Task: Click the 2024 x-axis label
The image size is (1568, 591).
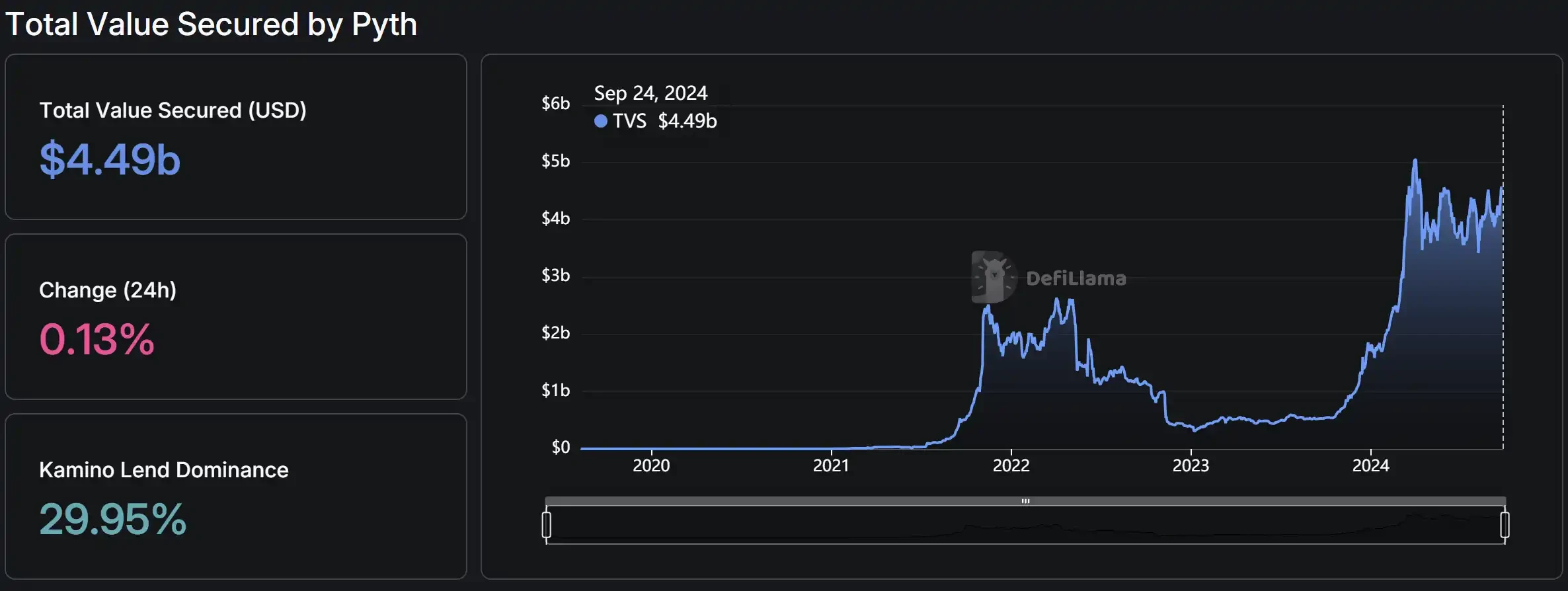Action: point(1370,466)
